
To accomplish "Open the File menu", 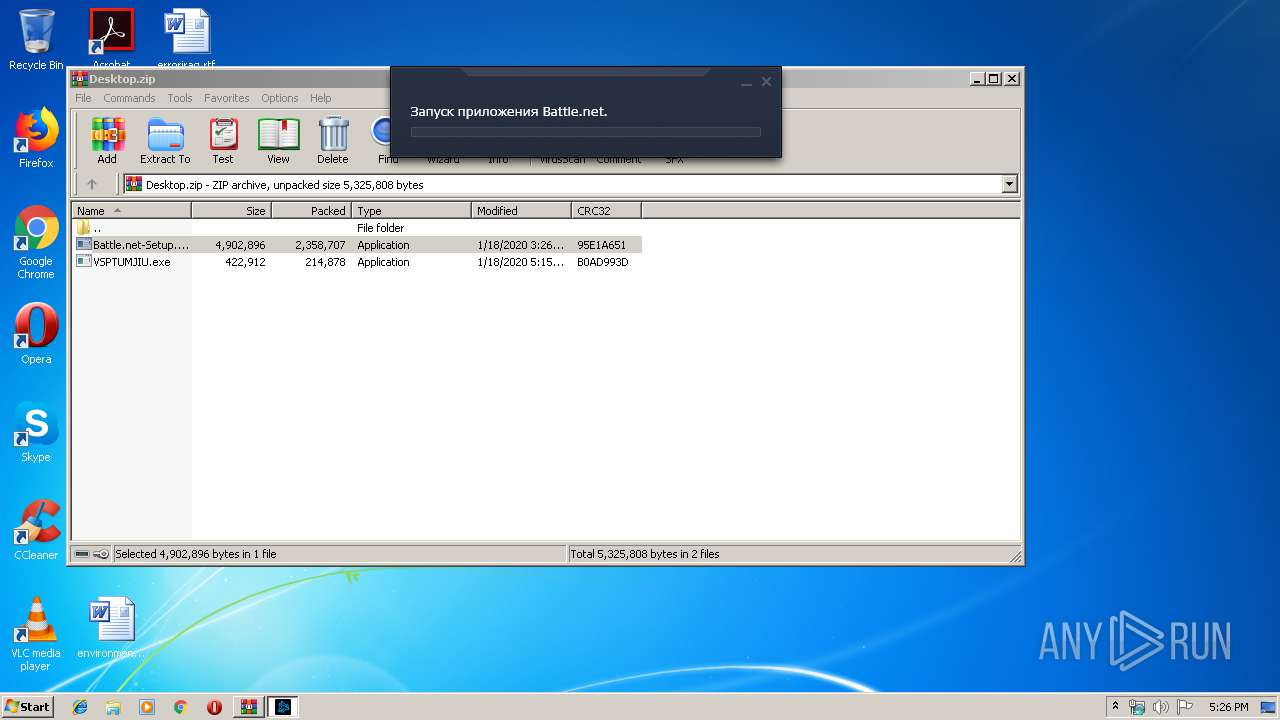I will [83, 98].
